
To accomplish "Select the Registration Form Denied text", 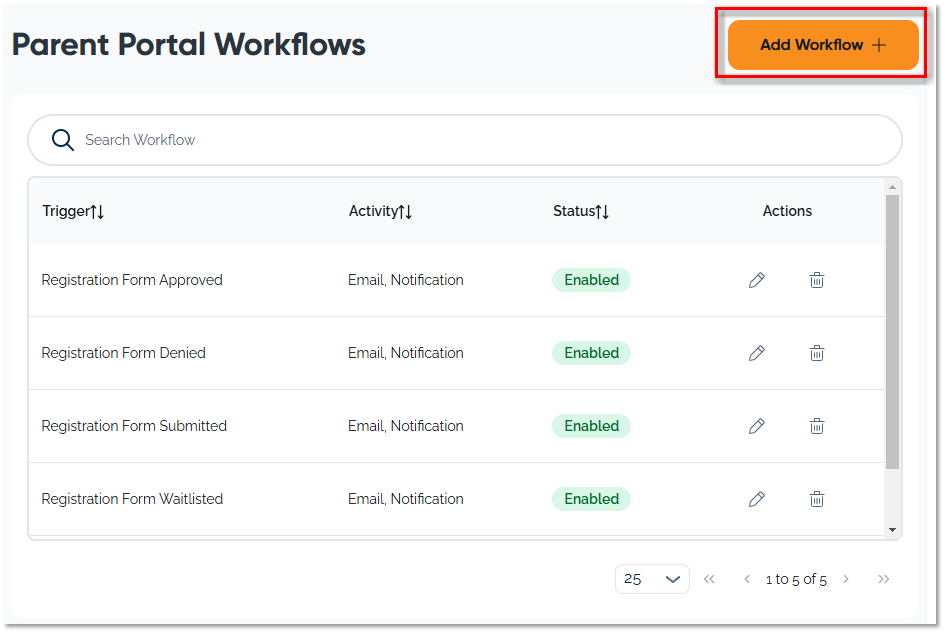I will pos(124,353).
